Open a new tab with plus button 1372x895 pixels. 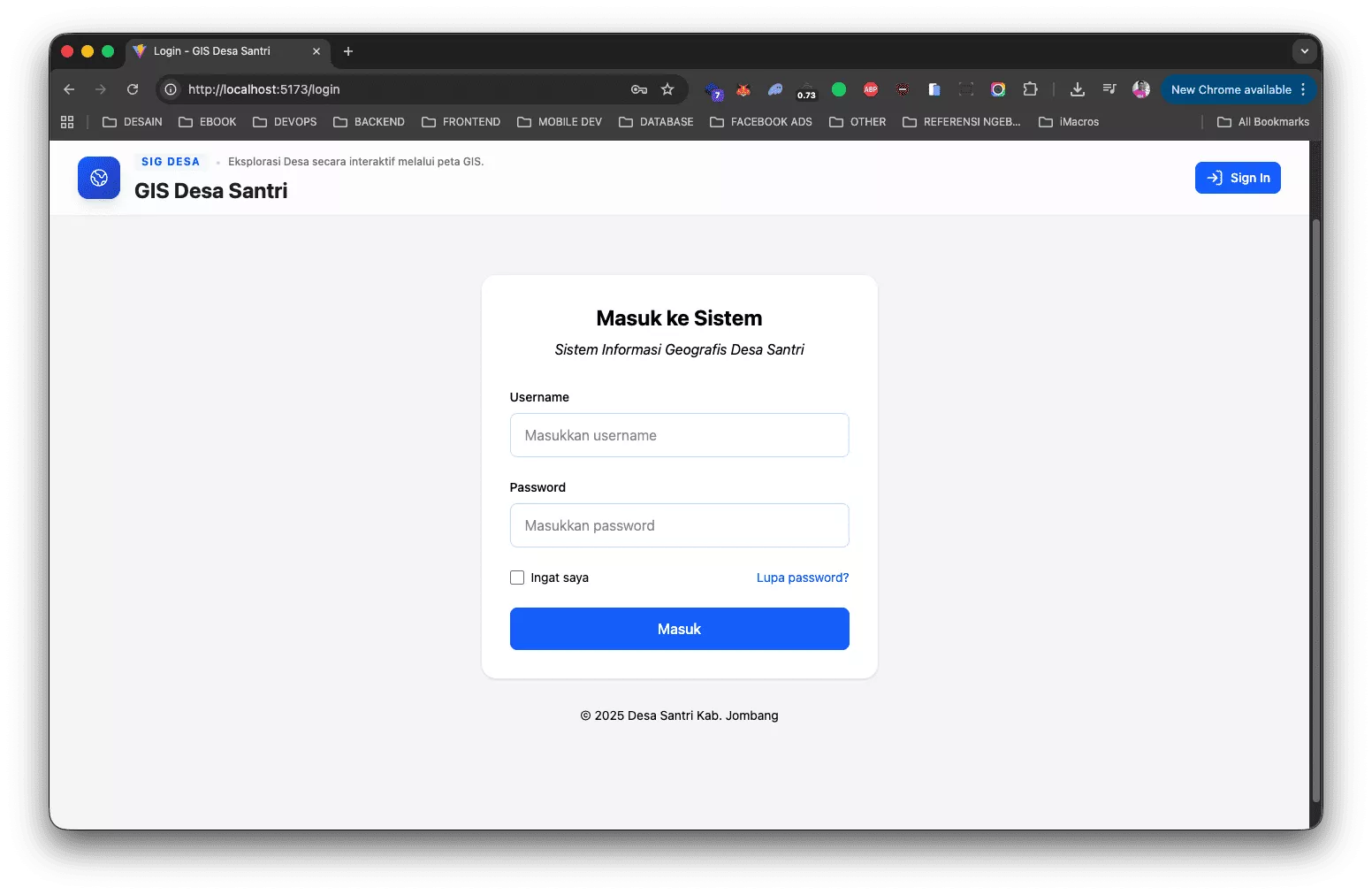click(x=348, y=51)
